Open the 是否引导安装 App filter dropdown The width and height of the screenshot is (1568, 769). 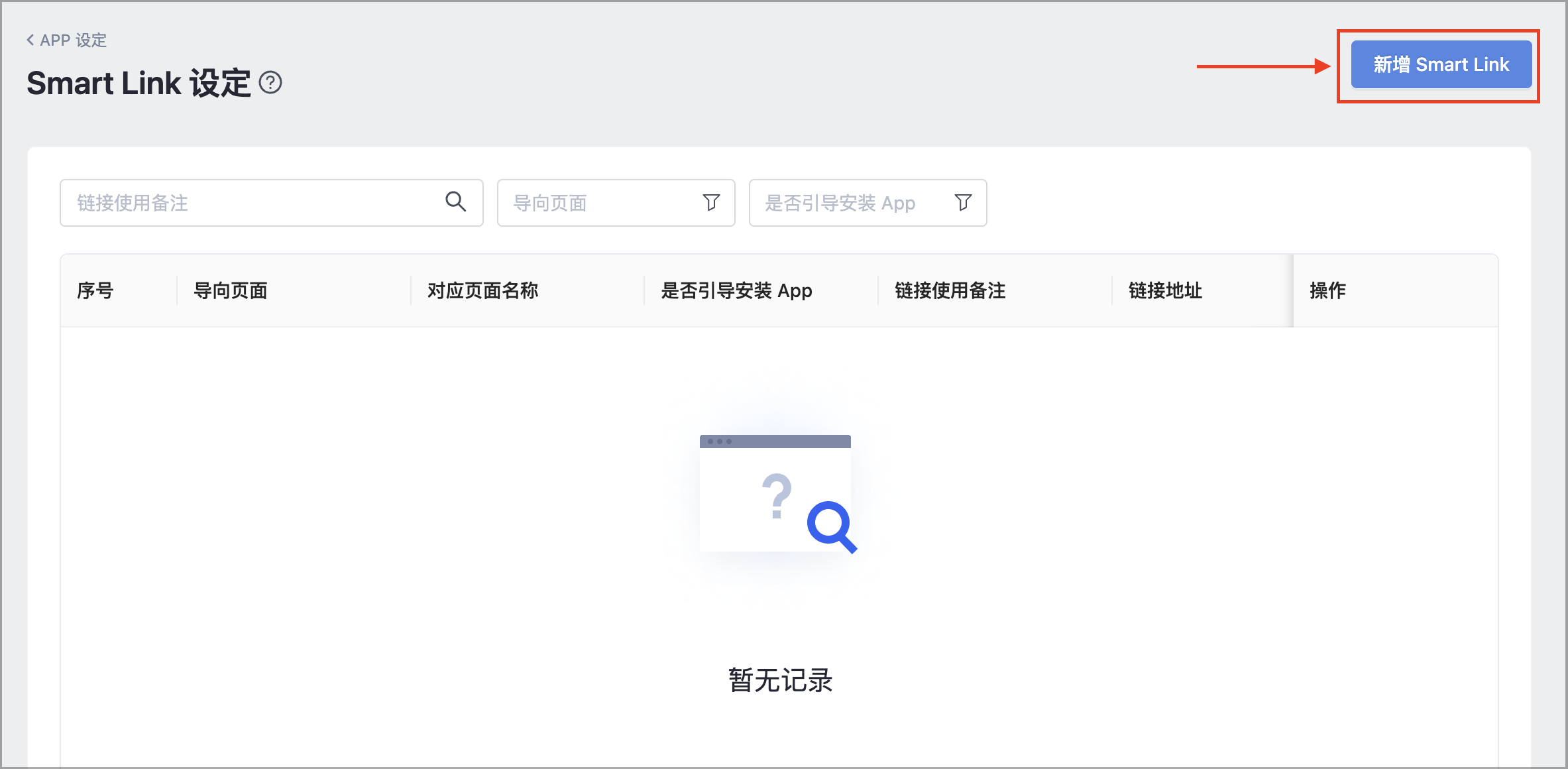click(x=868, y=203)
